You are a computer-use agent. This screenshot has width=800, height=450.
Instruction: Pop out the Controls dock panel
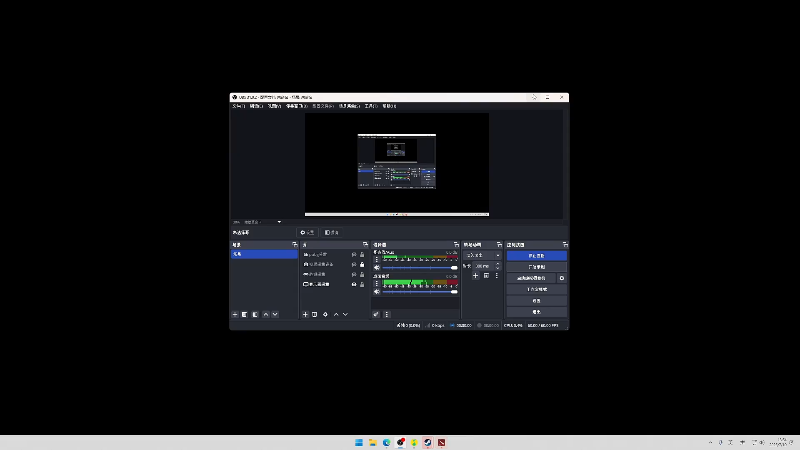[565, 245]
